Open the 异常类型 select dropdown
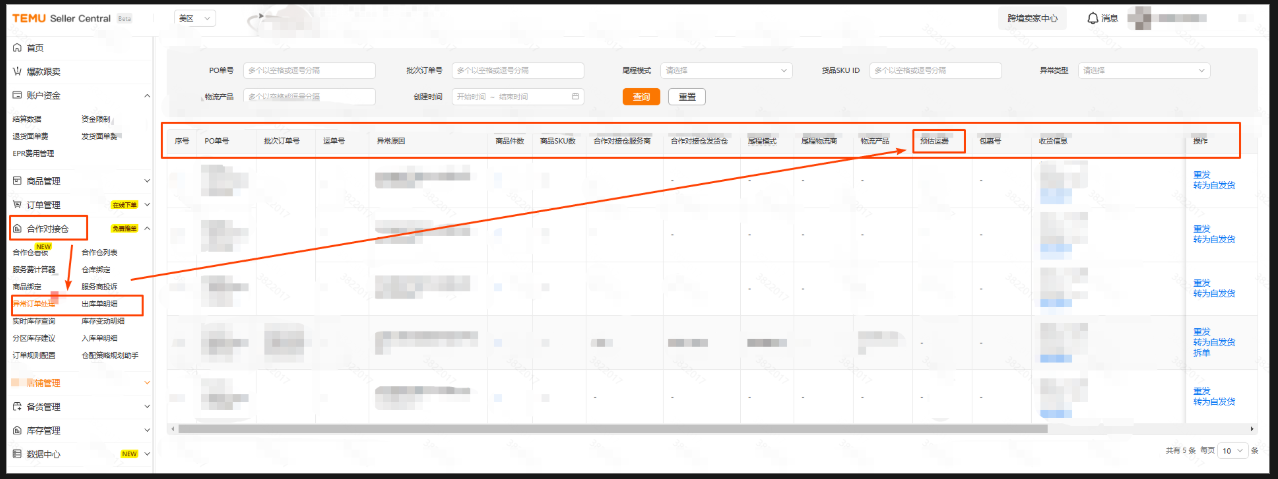 tap(1143, 71)
